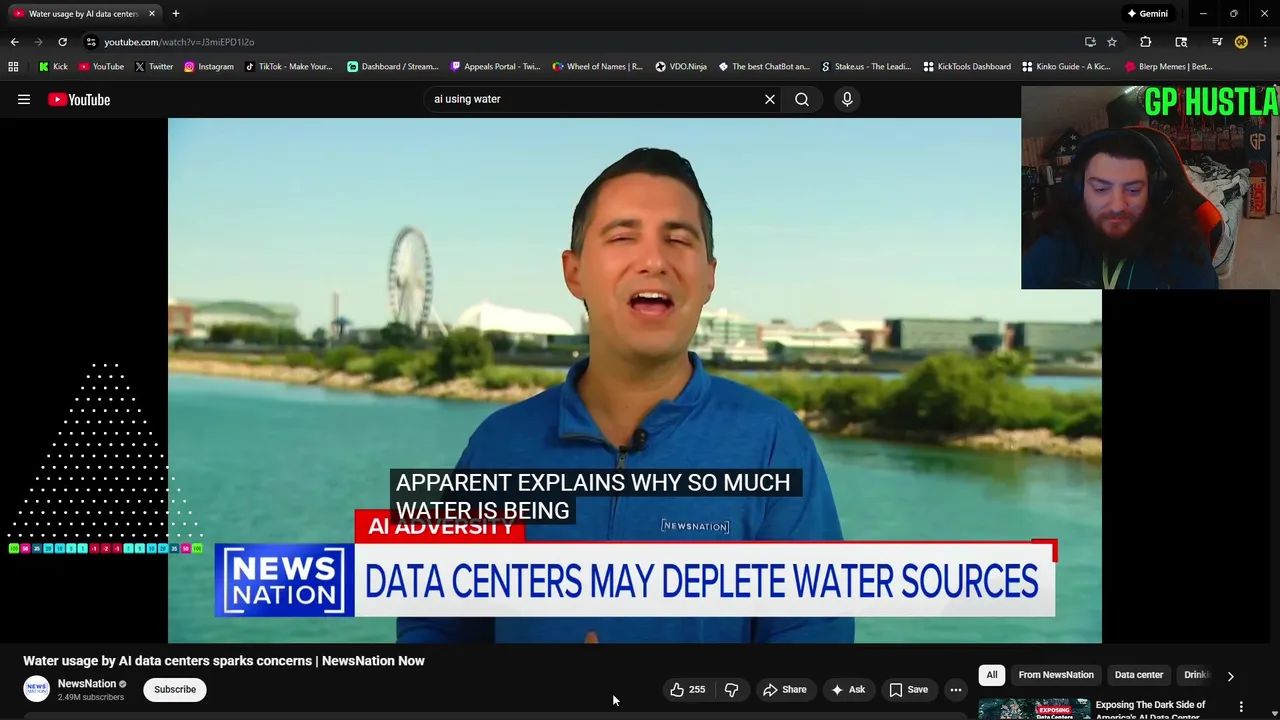Open the media controls toolbar icon
Image resolution: width=1280 pixels, height=720 pixels.
[1217, 42]
